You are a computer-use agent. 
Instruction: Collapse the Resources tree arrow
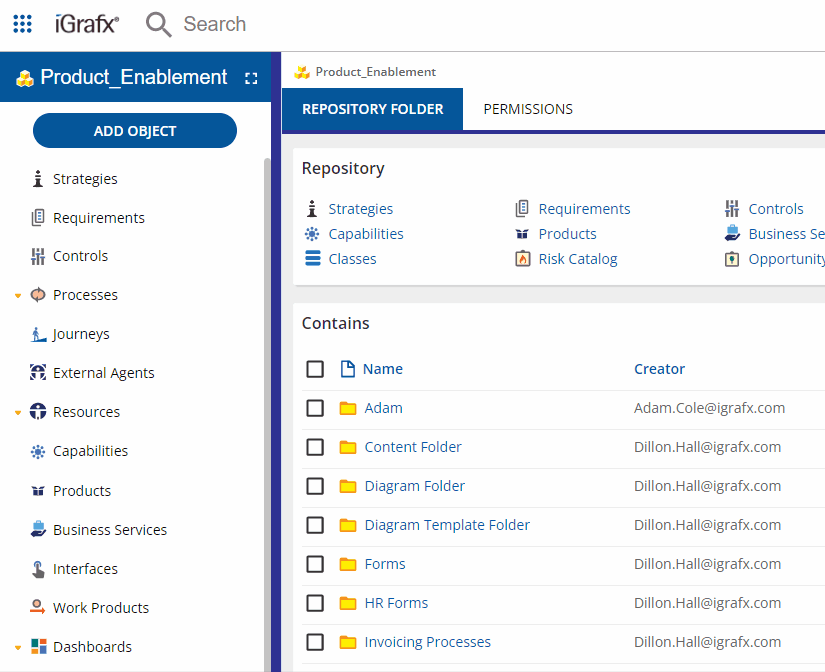(18, 413)
